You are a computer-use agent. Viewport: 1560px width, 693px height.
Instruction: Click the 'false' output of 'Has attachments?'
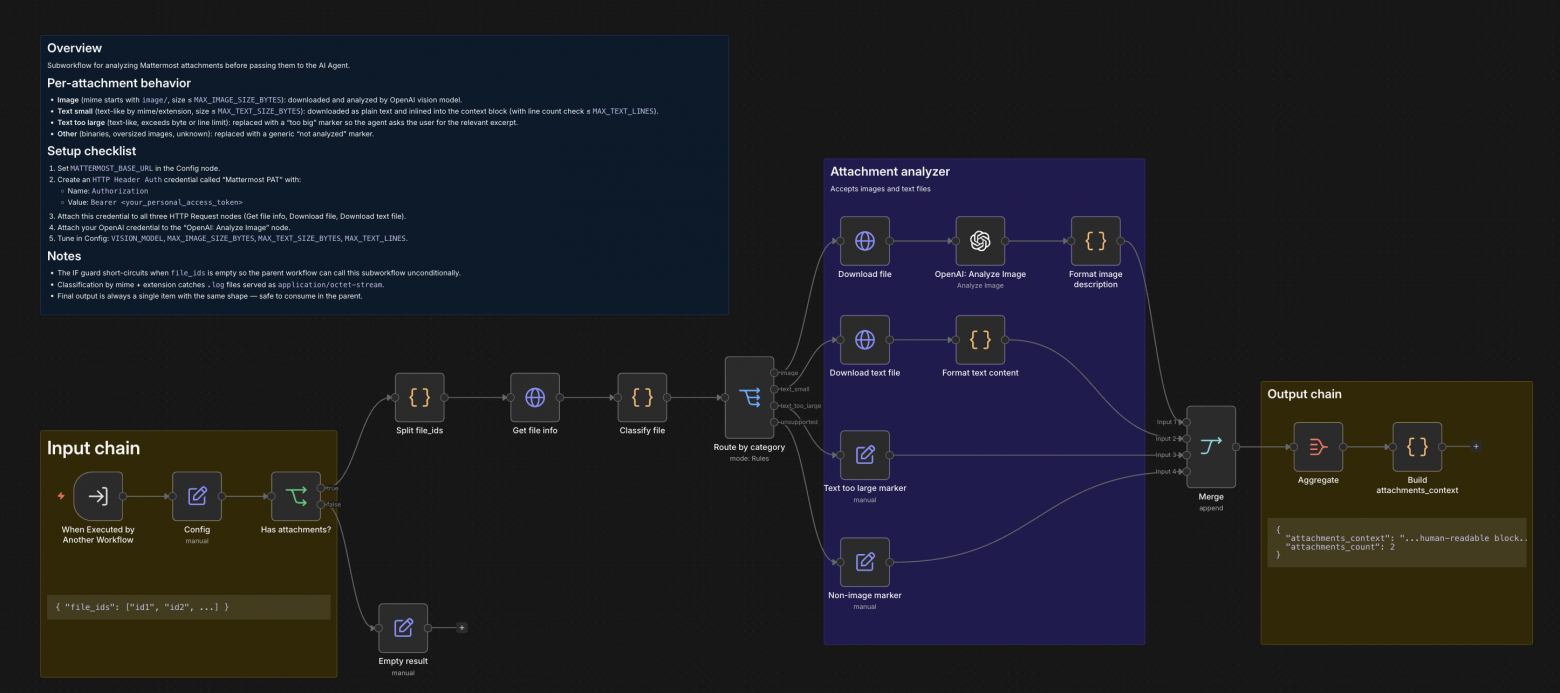click(322, 504)
